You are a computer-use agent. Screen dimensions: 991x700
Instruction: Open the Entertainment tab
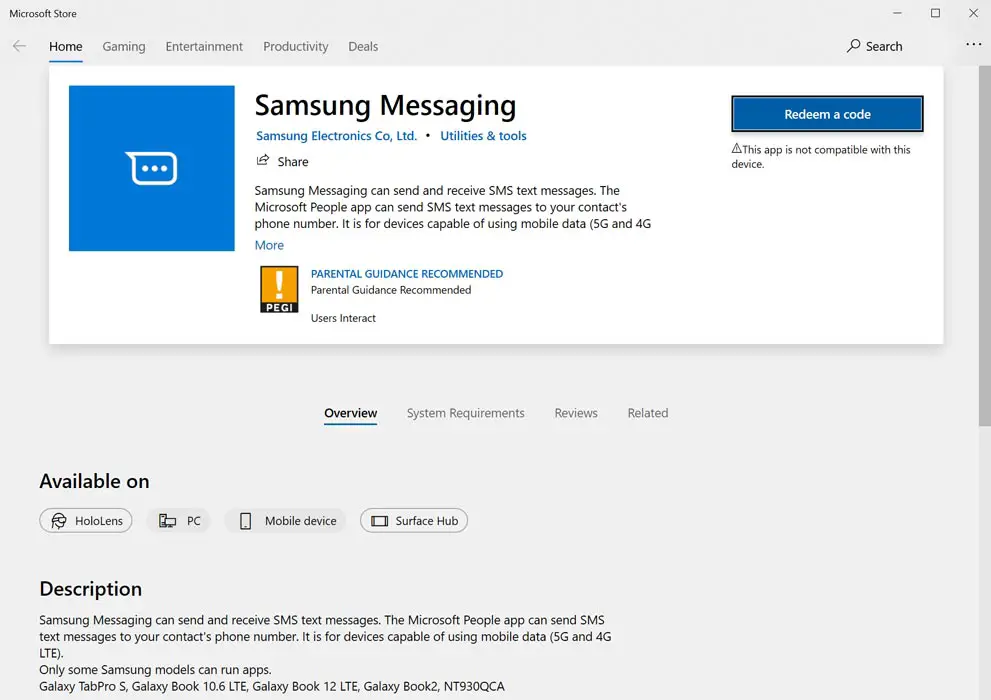[204, 46]
